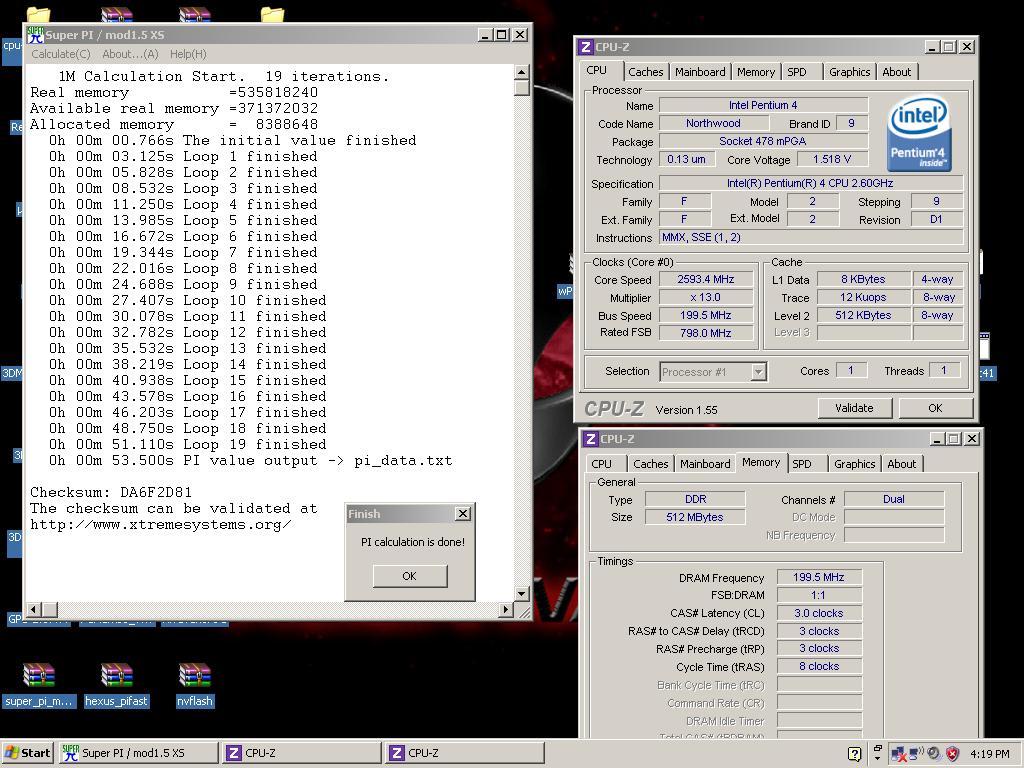
Task: Click the Specification Pentium 4 2.60GHz field
Action: [811, 184]
